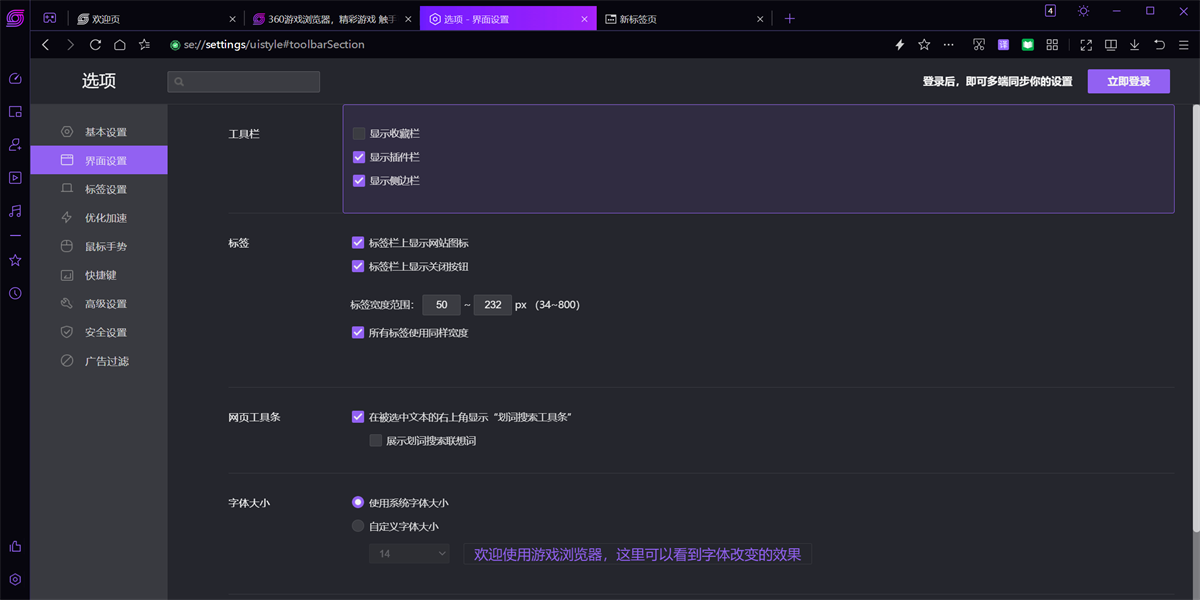Screen dimensions: 1200x600
Task: Click the 立即登录 button
Action: pos(1128,81)
